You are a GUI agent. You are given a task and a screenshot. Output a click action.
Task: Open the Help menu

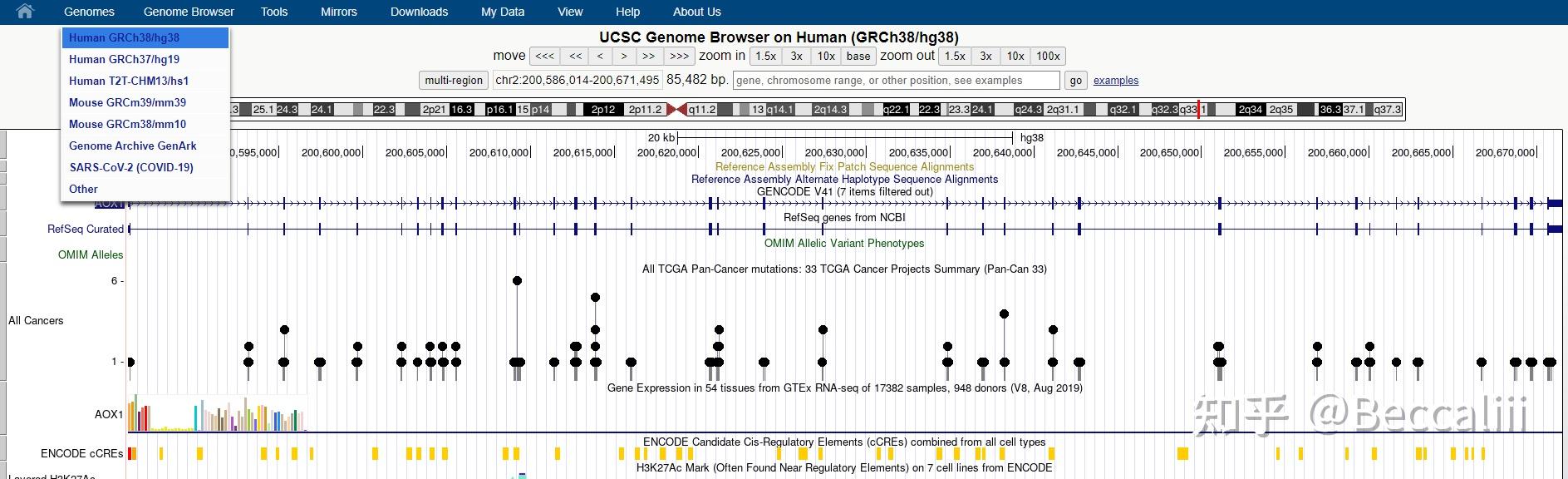click(628, 12)
